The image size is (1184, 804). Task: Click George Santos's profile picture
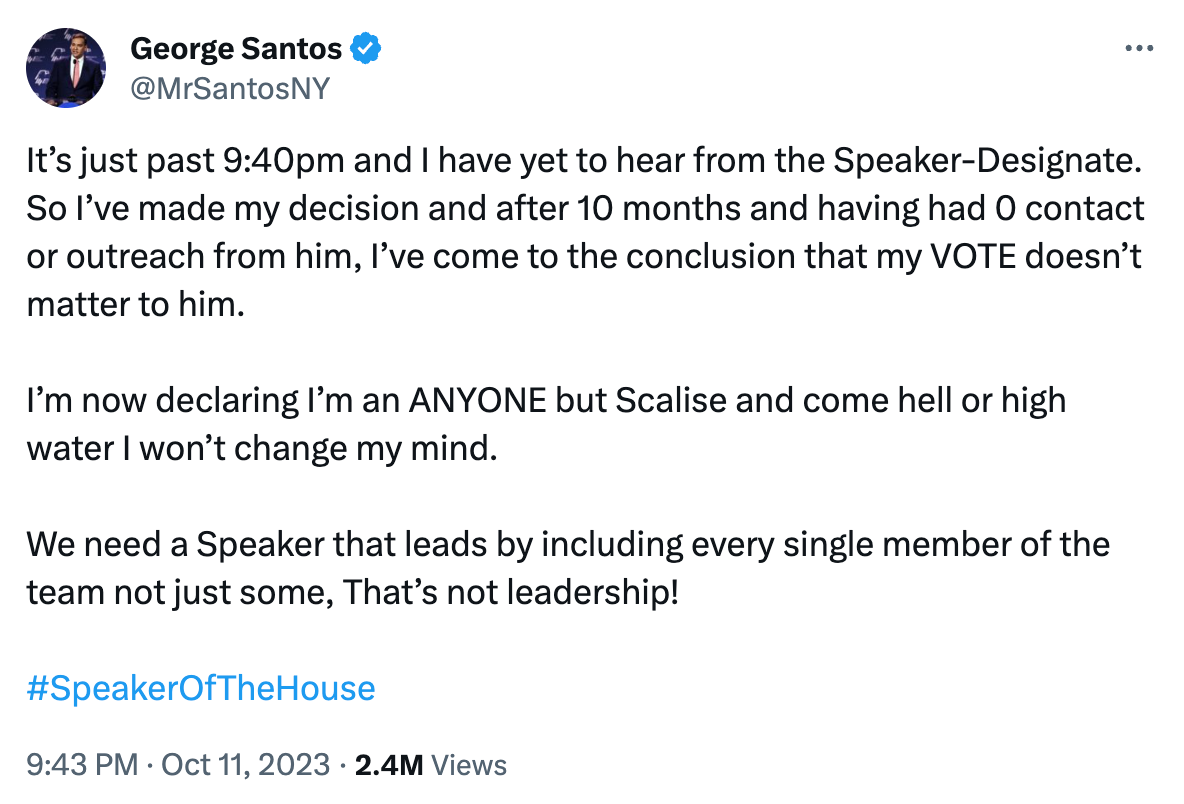point(68,68)
